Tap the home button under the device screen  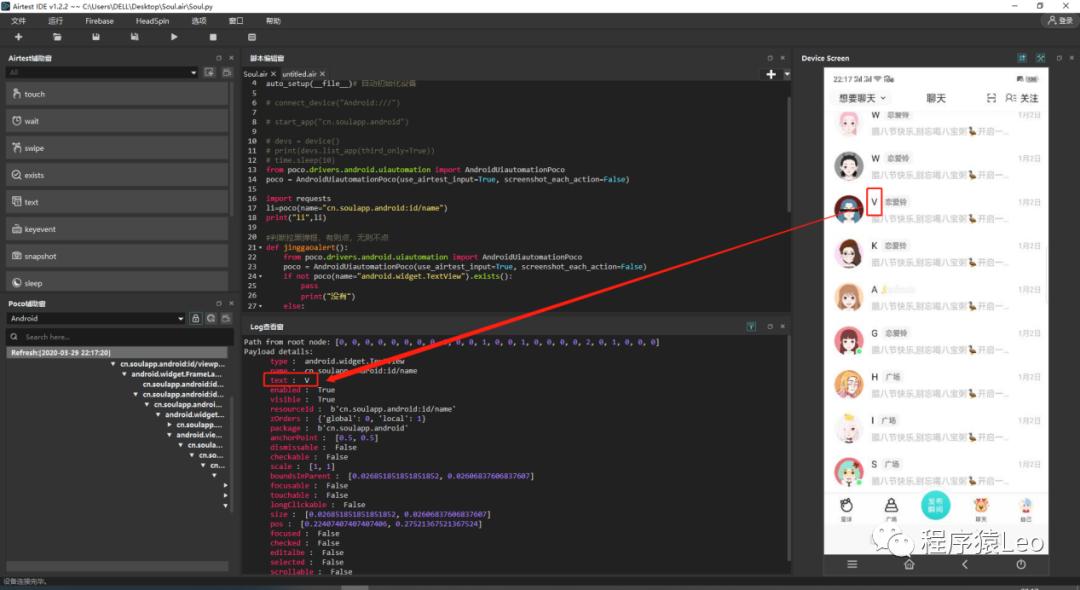[x=908, y=564]
